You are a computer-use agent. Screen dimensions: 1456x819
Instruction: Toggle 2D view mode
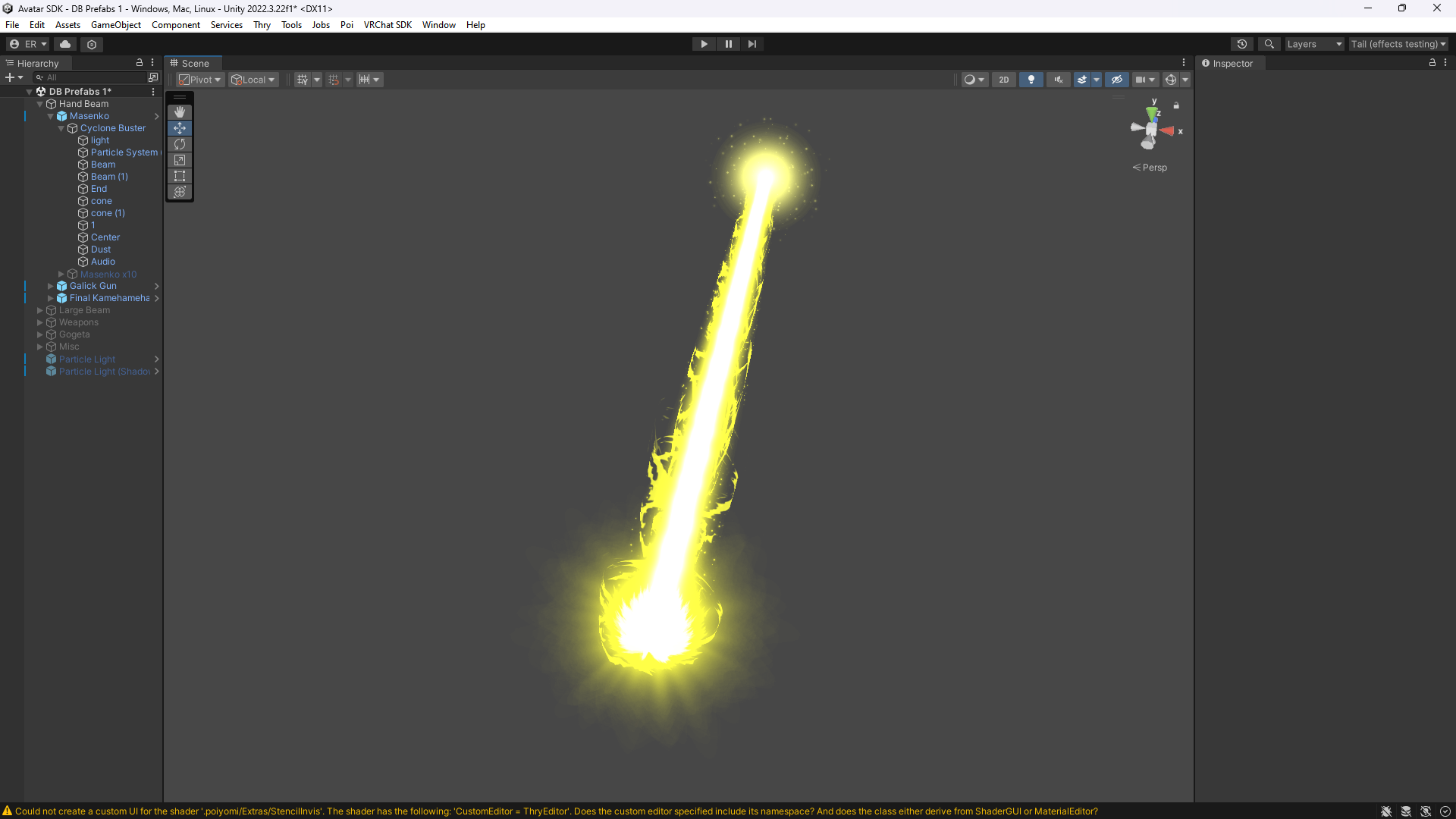(1003, 80)
